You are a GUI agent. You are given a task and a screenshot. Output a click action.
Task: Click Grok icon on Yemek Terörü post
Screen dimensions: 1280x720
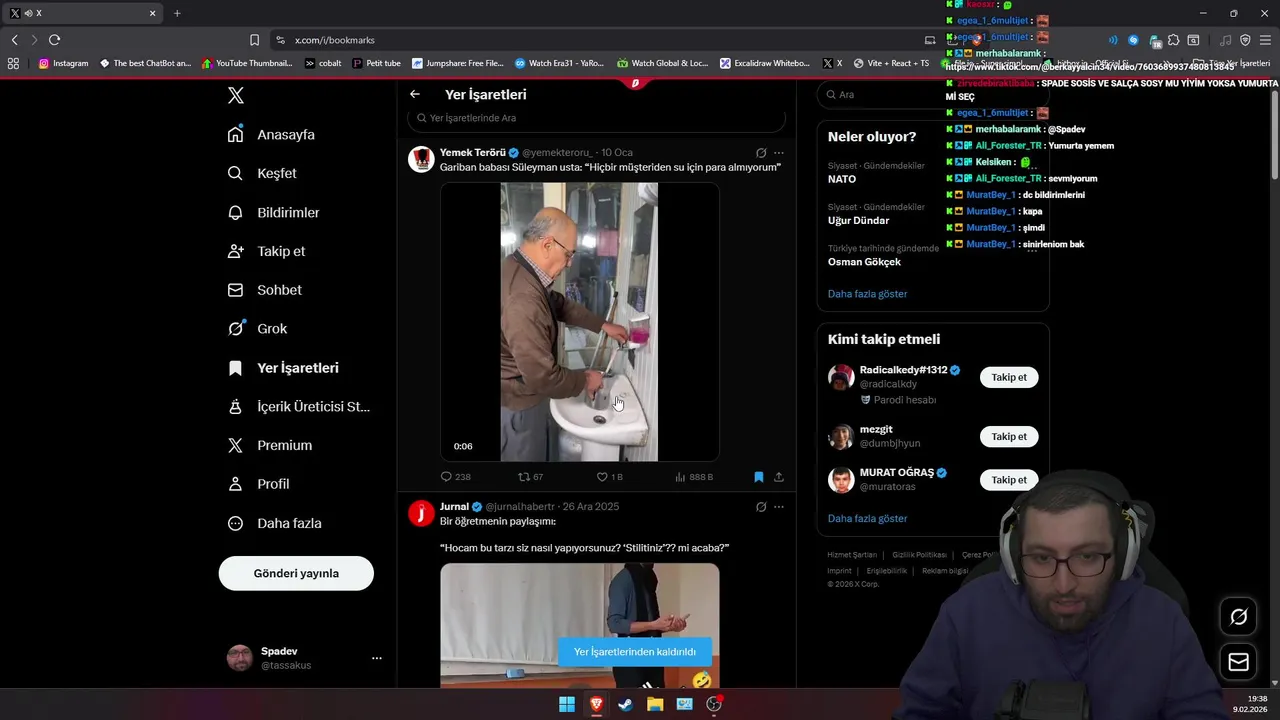tap(761, 153)
